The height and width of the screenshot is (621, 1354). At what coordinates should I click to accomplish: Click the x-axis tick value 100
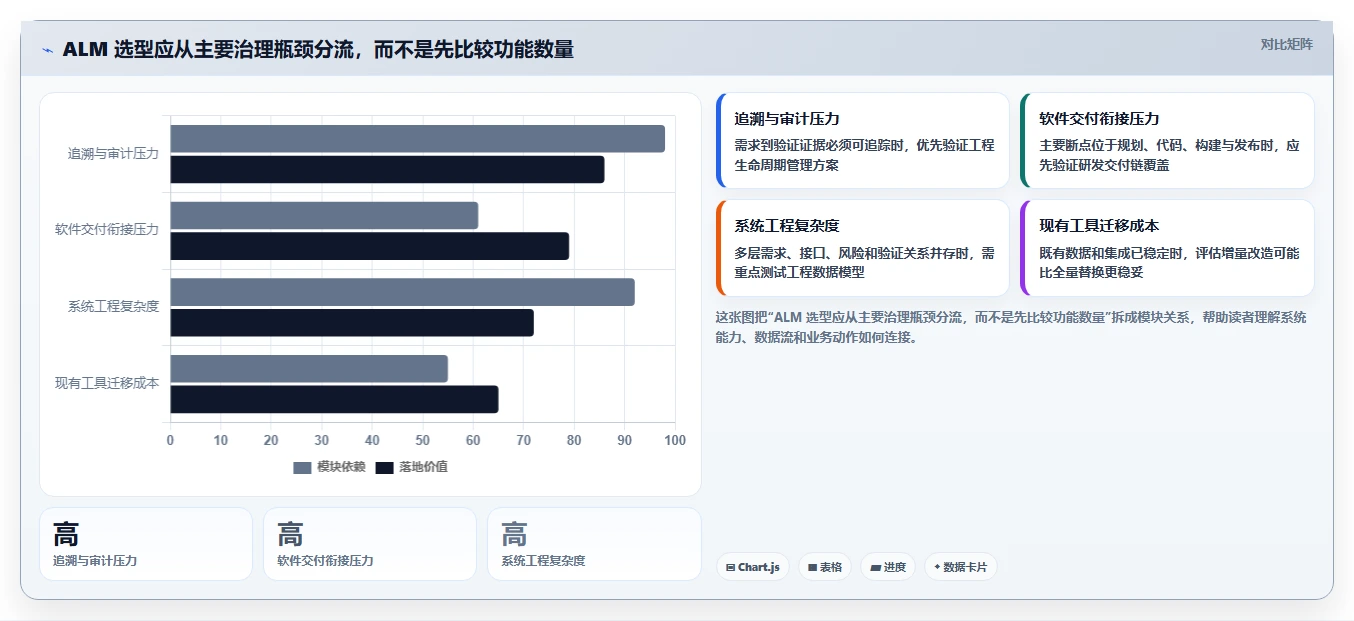675,440
